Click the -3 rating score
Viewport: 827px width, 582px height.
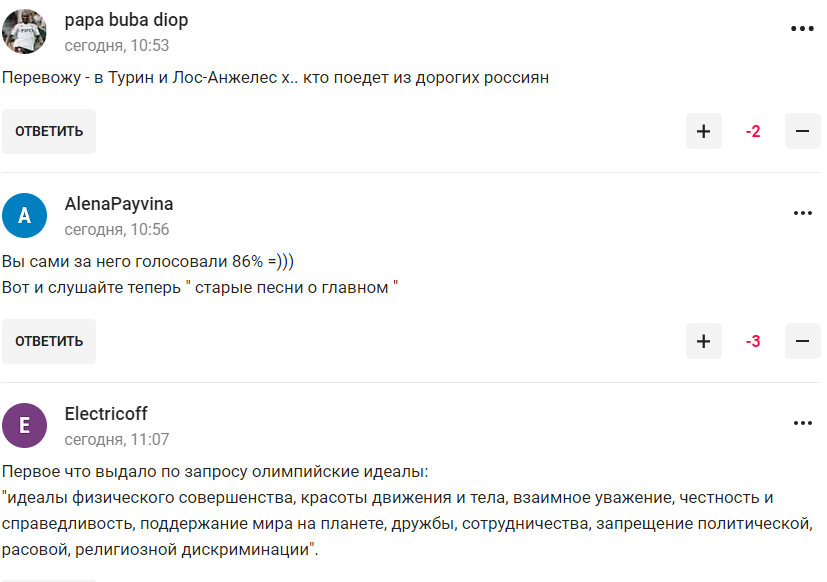pyautogui.click(x=753, y=341)
